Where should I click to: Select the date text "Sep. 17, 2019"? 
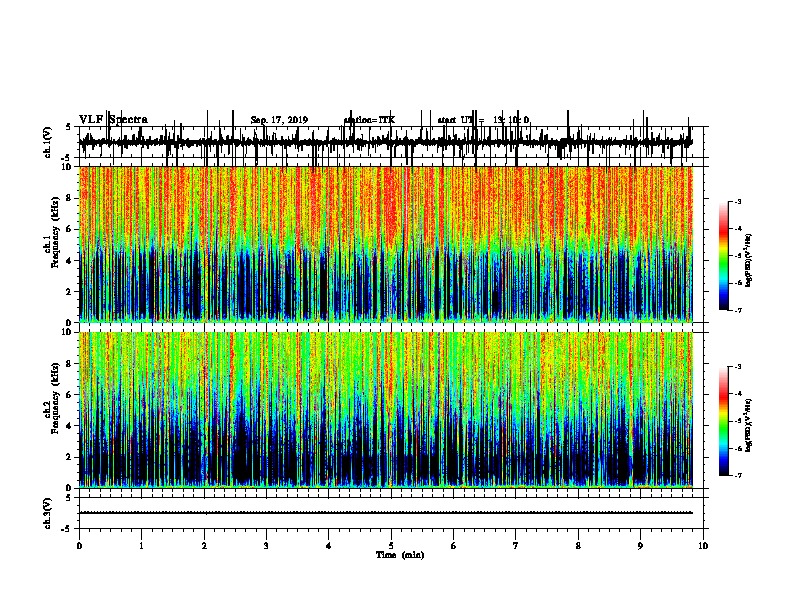pos(279,120)
